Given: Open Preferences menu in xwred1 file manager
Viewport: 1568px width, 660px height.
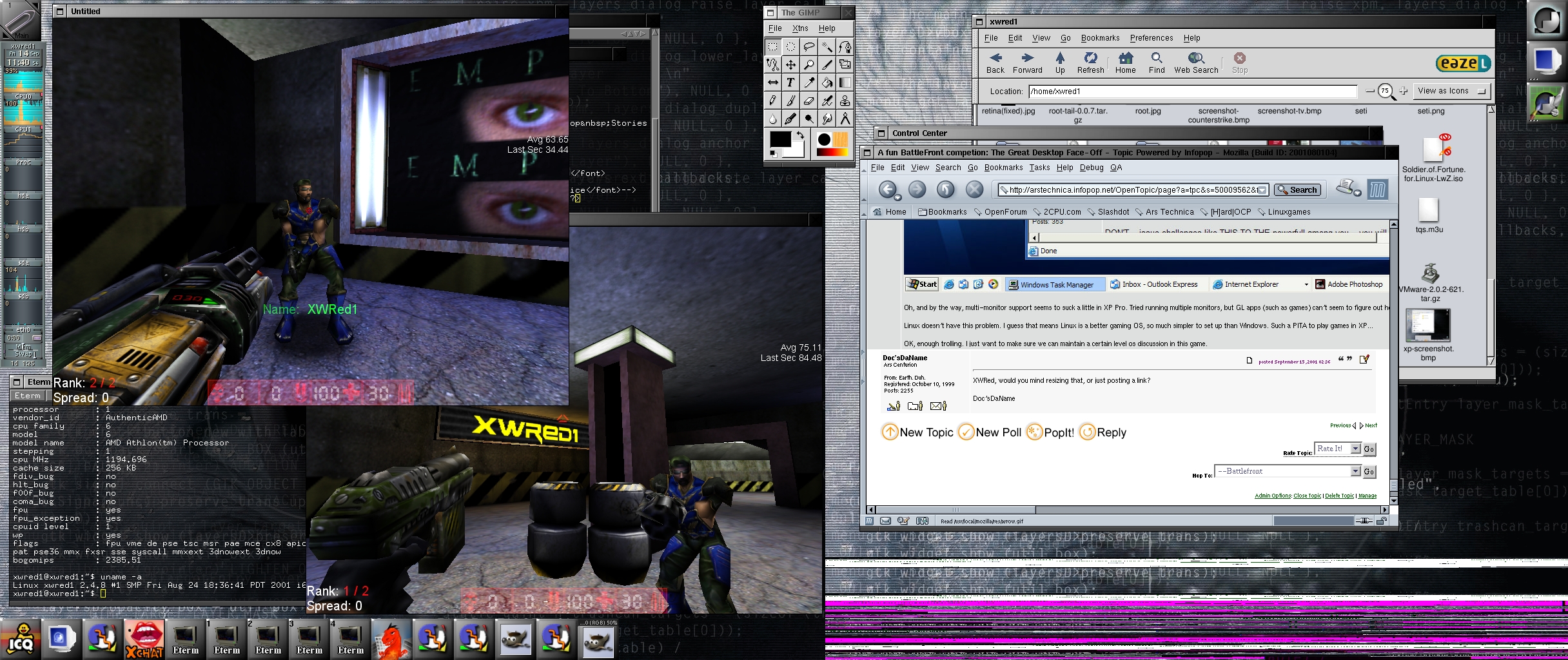Looking at the screenshot, I should point(1151,38).
